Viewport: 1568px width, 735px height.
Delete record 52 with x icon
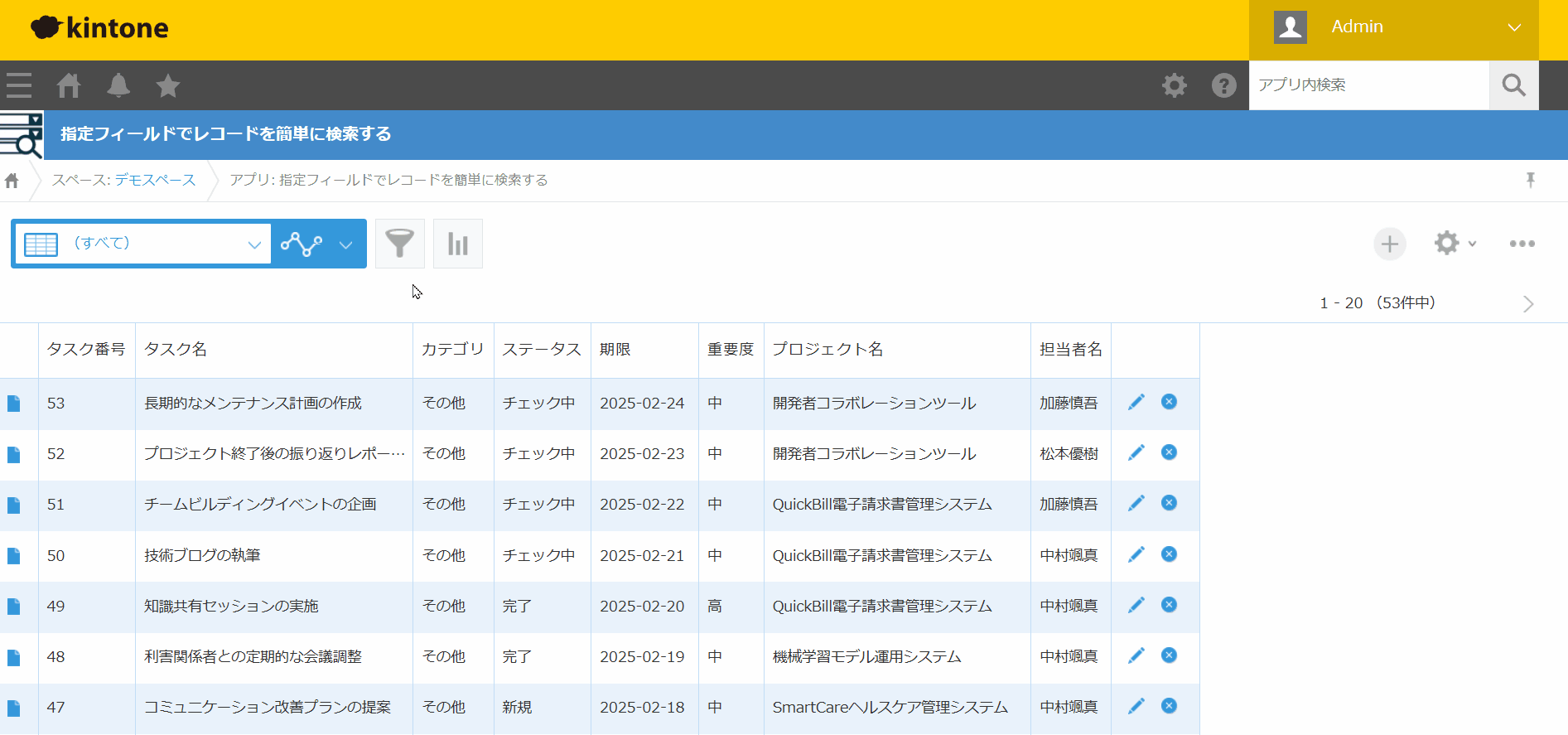(x=1169, y=452)
